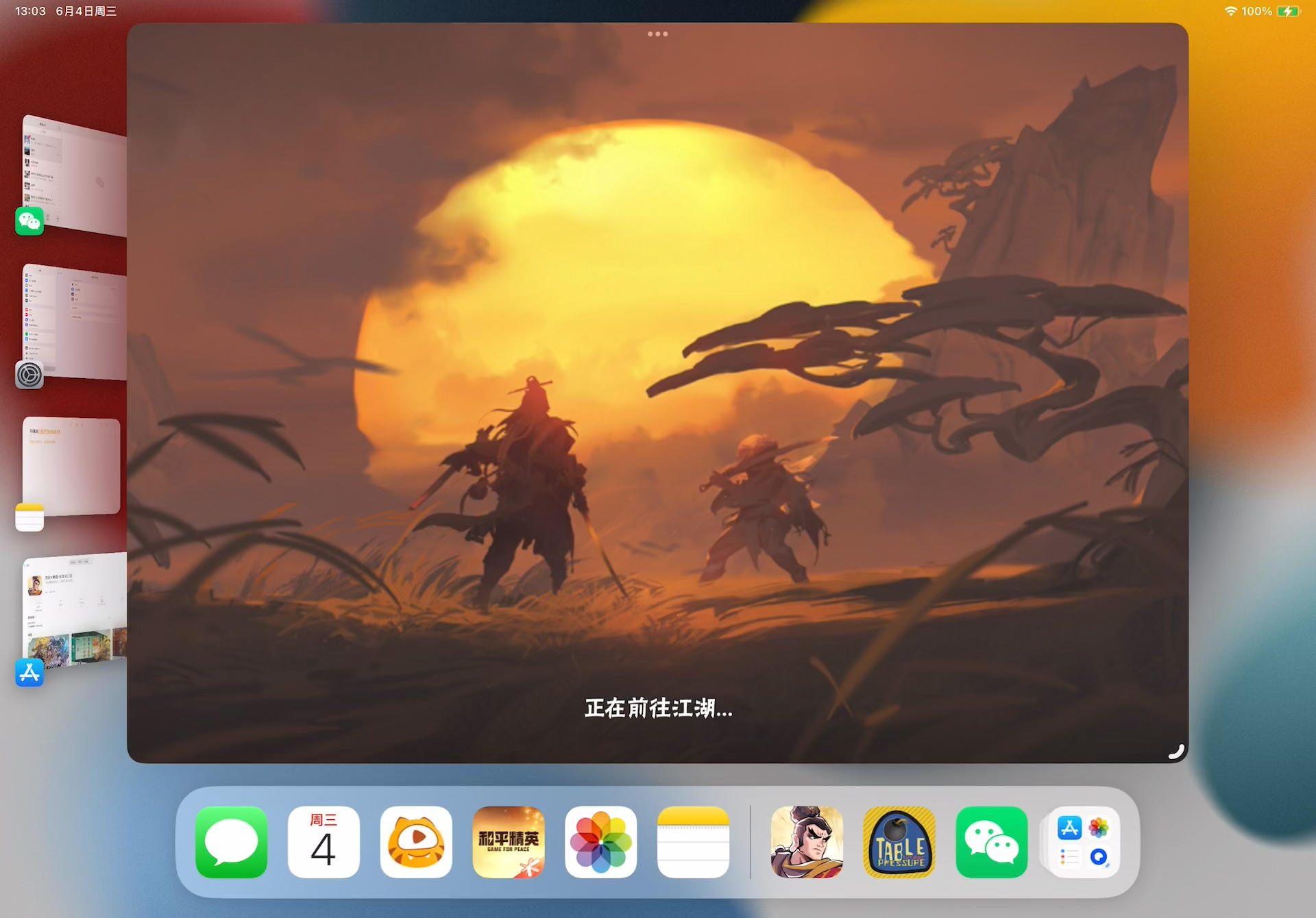The width and height of the screenshot is (1316, 918).
Task: Open the App Library folder in dock
Action: click(x=1084, y=842)
